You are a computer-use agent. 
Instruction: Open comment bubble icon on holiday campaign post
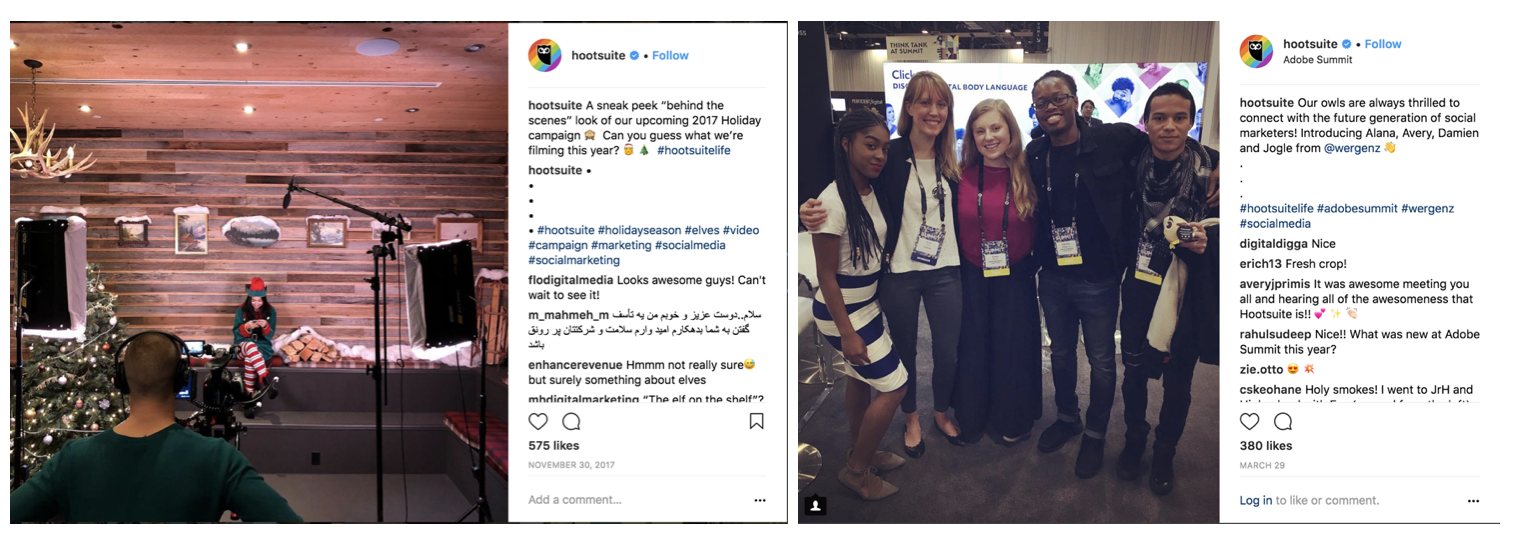point(571,421)
